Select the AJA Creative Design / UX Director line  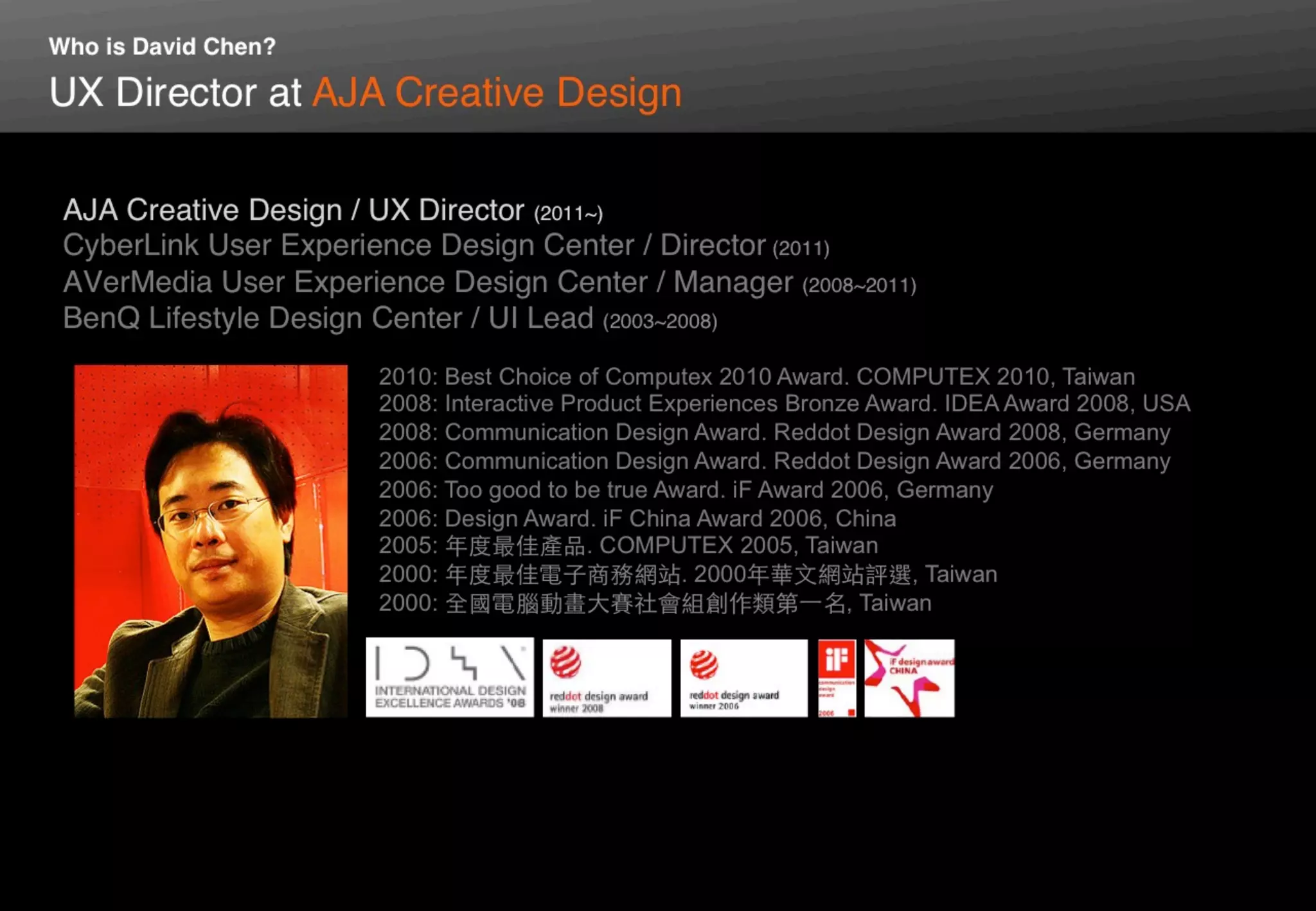coord(332,211)
